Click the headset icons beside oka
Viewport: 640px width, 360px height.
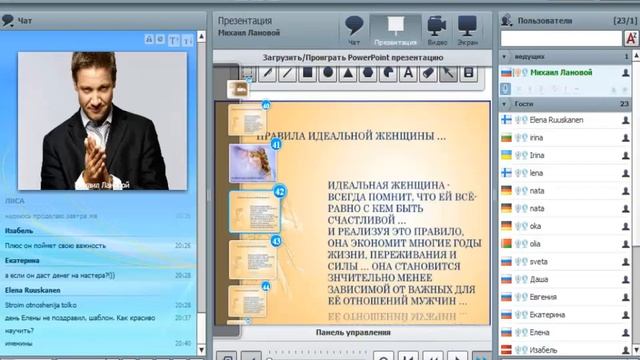point(521,226)
